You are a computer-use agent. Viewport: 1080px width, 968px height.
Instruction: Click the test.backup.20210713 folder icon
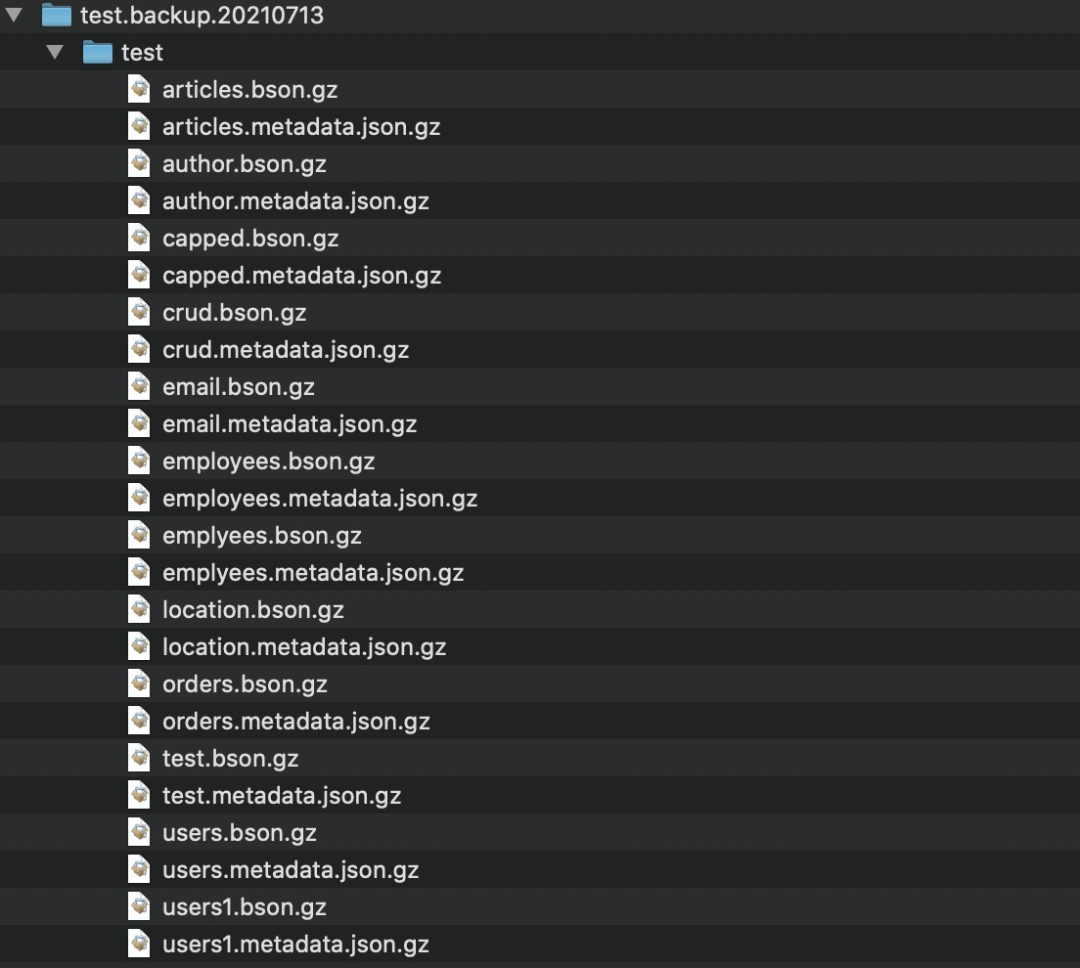point(56,14)
